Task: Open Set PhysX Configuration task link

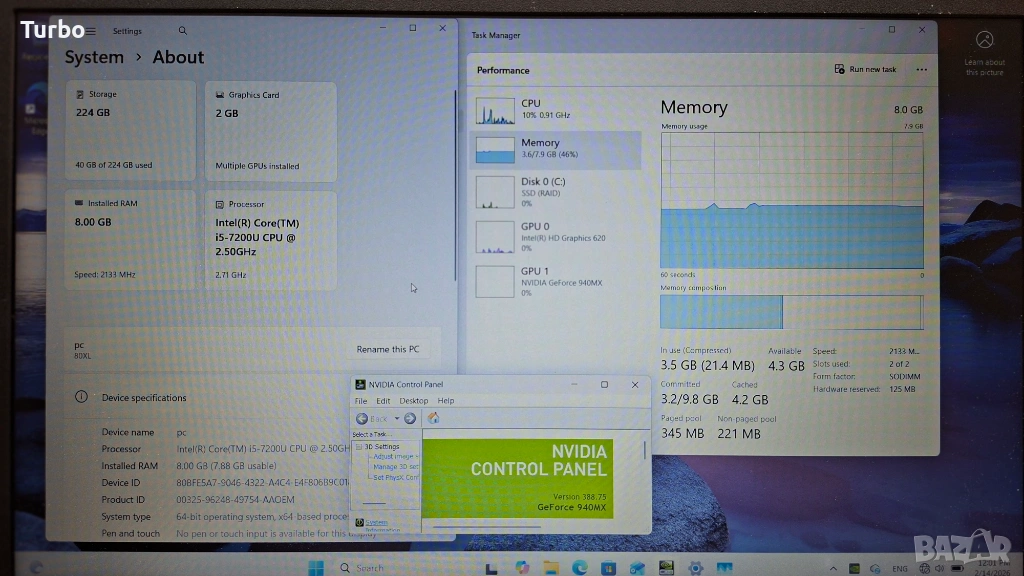Action: (396, 477)
